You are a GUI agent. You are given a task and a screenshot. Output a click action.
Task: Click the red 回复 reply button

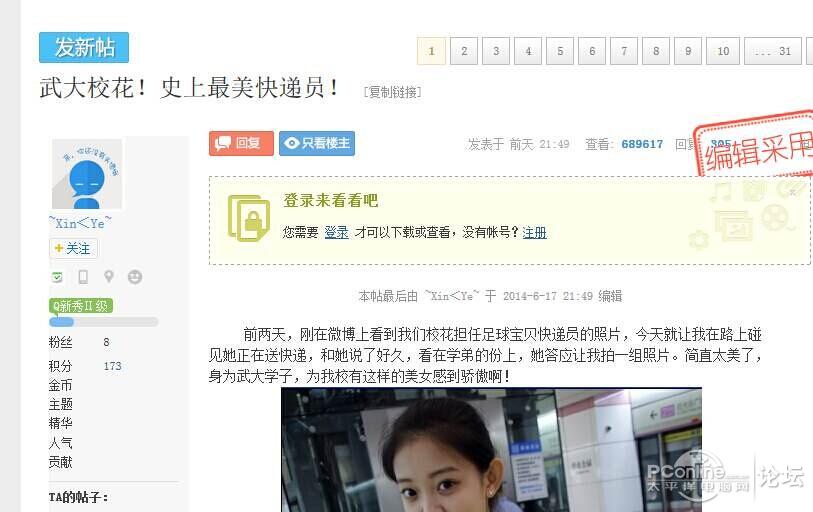(x=241, y=143)
